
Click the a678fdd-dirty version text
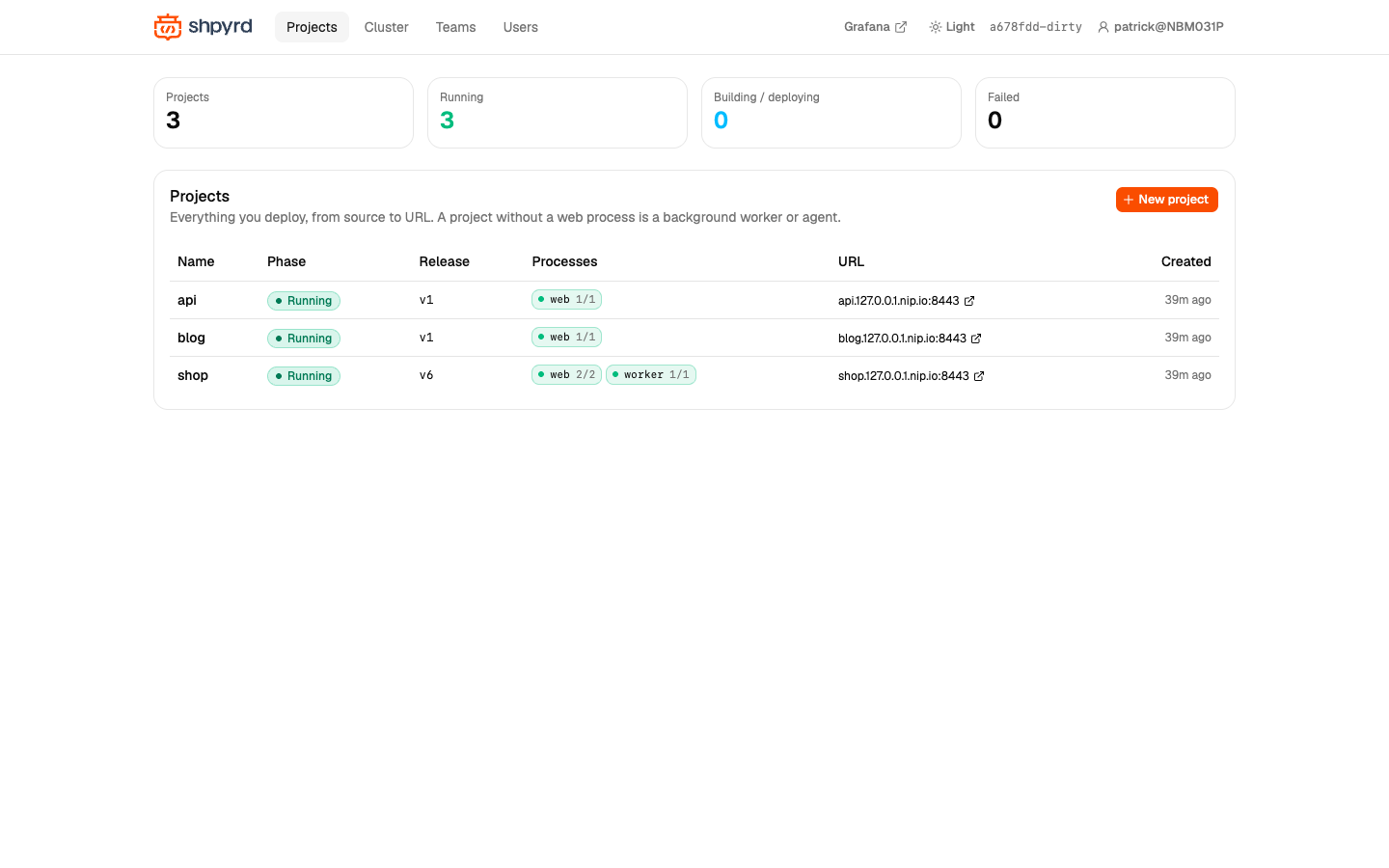(x=1036, y=27)
